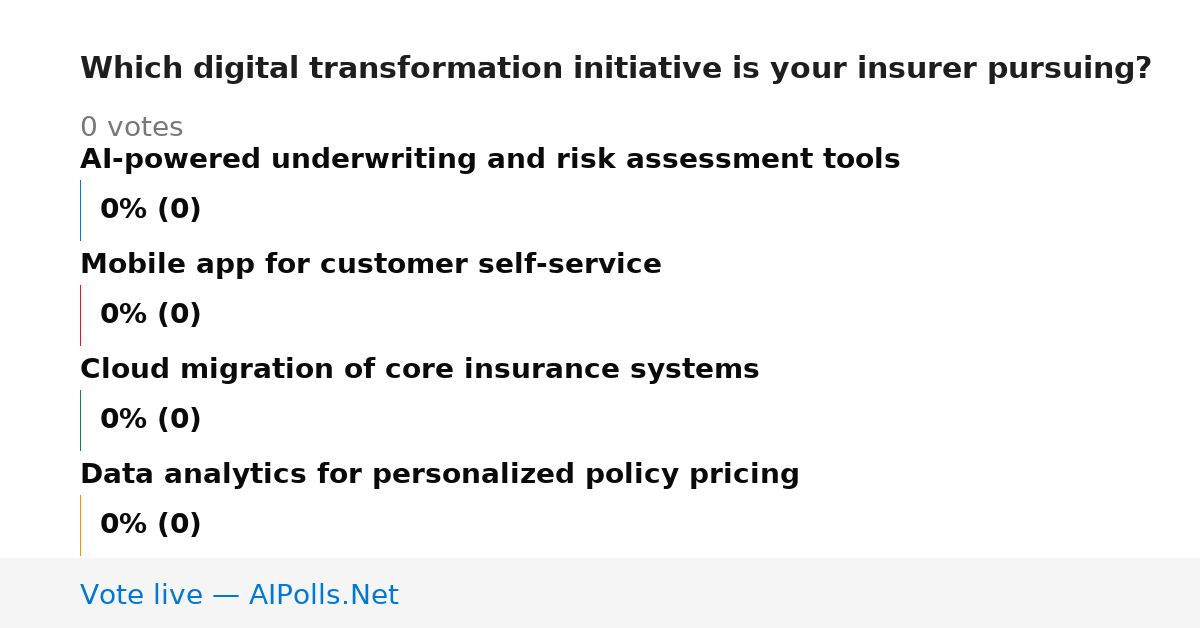Image resolution: width=1200 pixels, height=628 pixels.
Task: Click the blue result bar for AI-powered underwriting
Action: click(x=80, y=210)
